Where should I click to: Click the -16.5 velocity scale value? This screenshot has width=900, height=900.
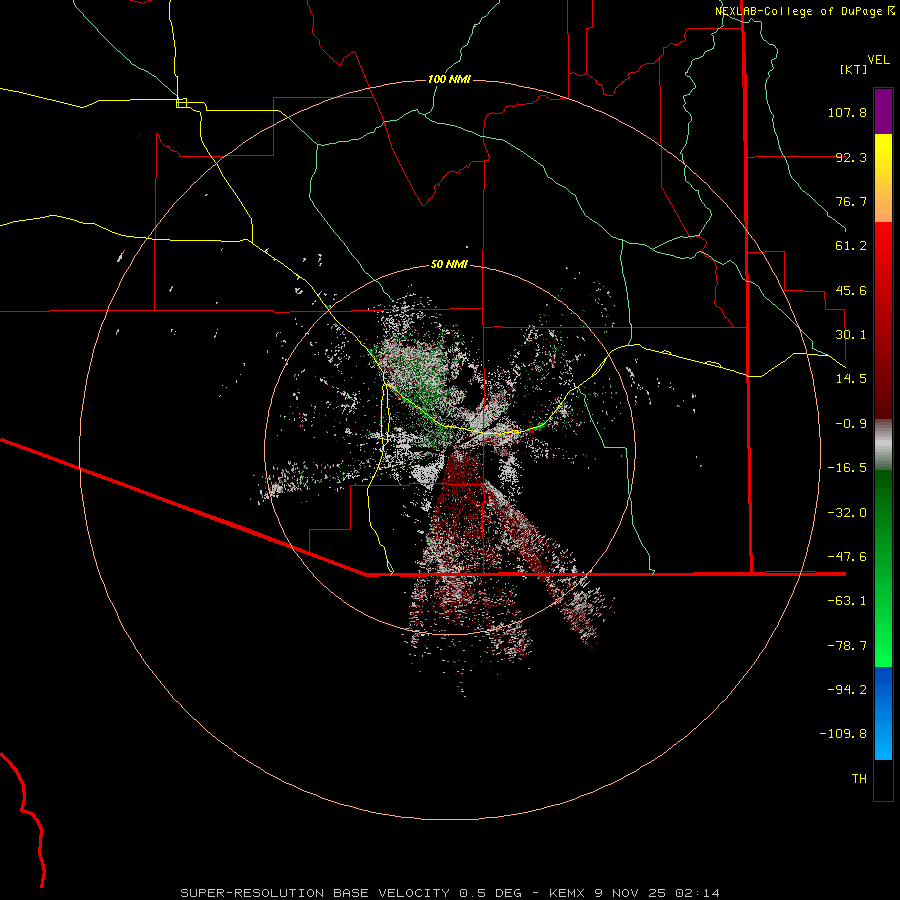[847, 468]
